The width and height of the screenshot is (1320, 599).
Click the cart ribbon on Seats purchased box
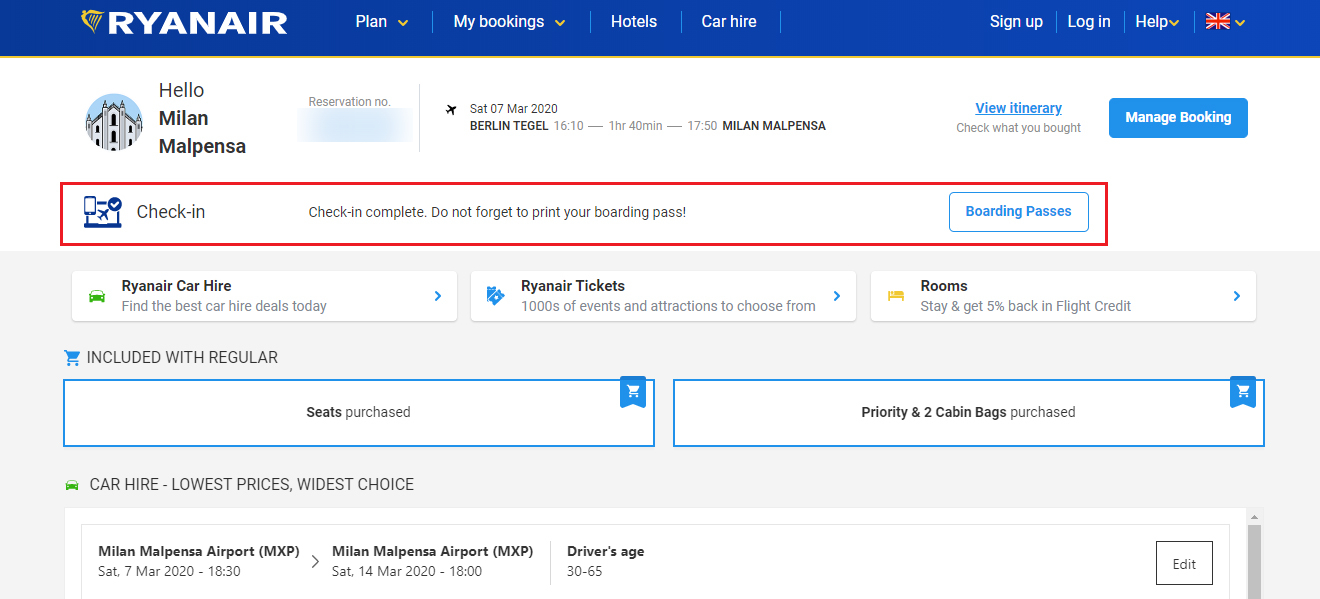coord(633,391)
